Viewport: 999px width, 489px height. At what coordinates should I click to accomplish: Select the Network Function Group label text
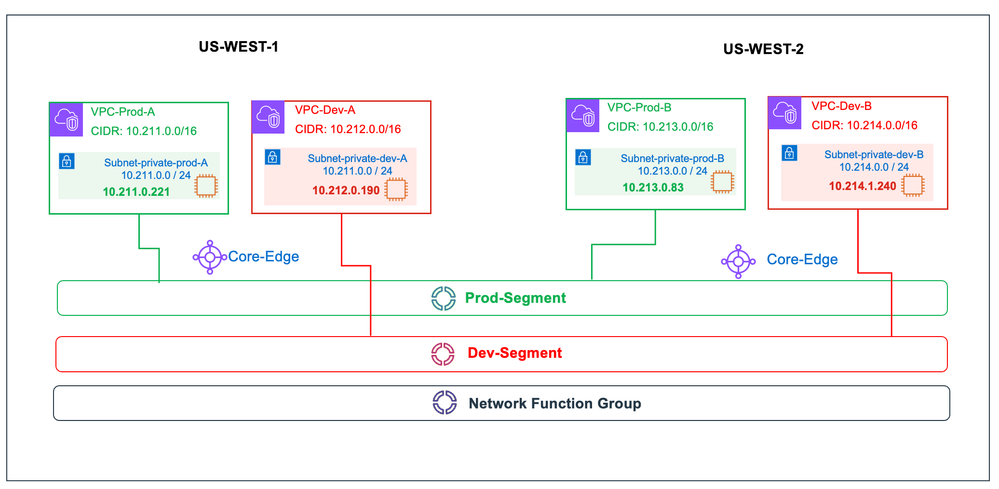(x=554, y=404)
